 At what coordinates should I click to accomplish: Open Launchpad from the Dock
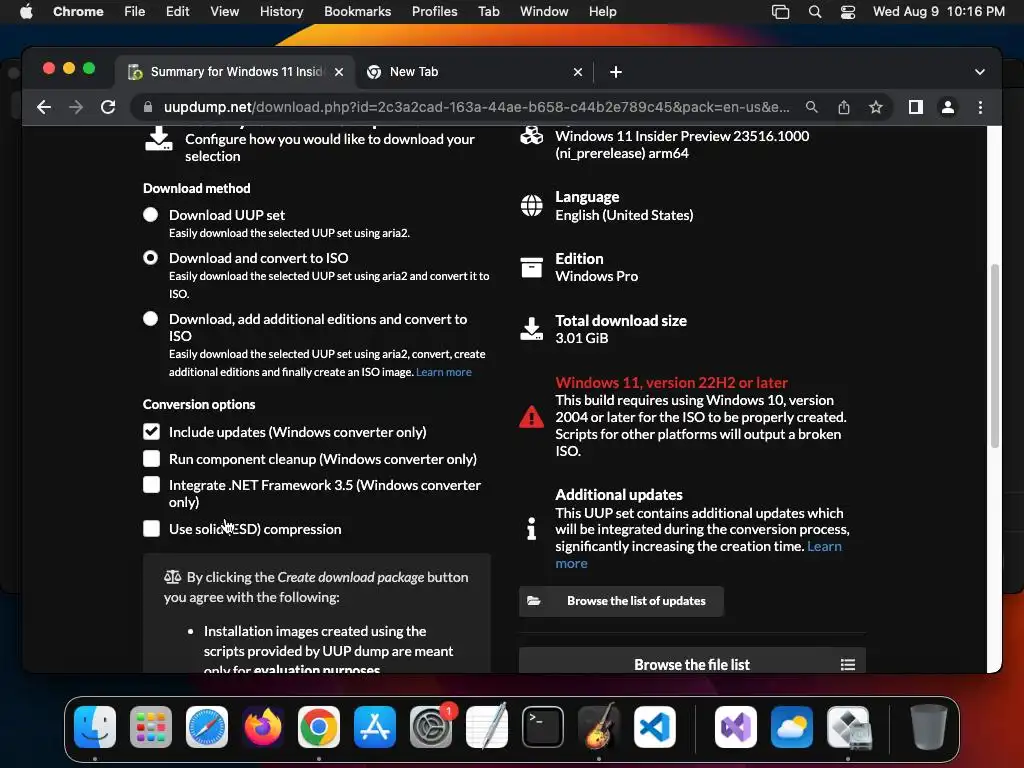(151, 726)
